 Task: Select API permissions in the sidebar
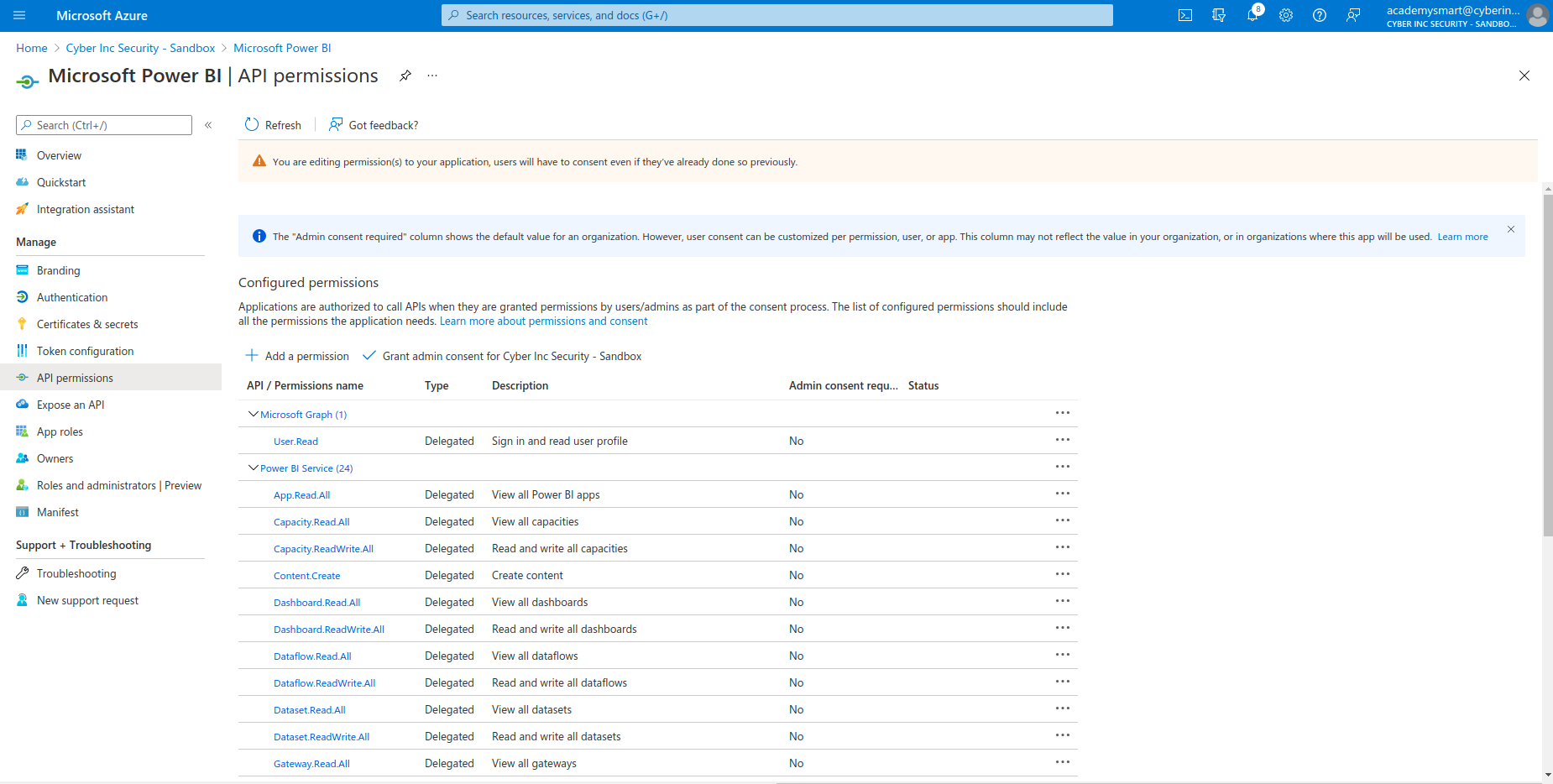(x=111, y=378)
